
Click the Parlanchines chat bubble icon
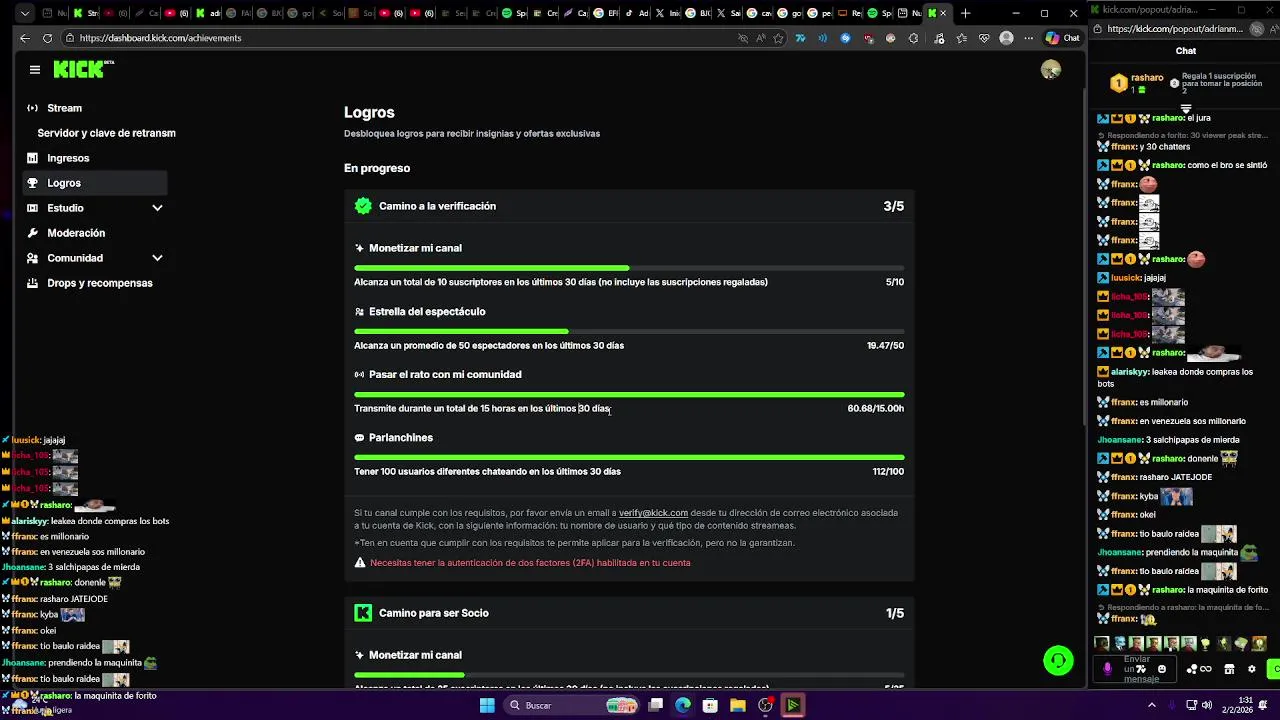pos(359,438)
